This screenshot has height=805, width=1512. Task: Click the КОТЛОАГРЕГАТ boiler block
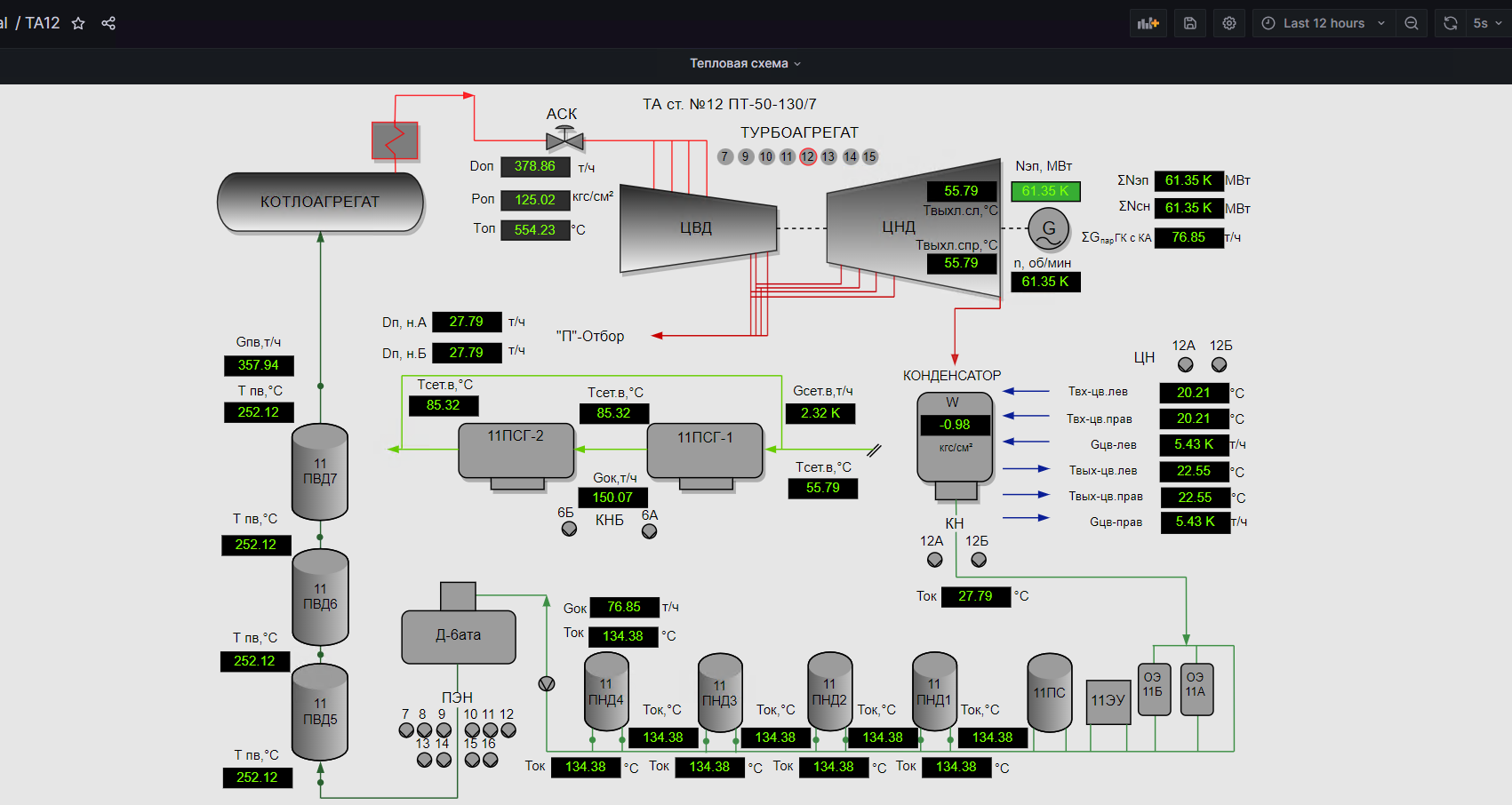tap(320, 202)
